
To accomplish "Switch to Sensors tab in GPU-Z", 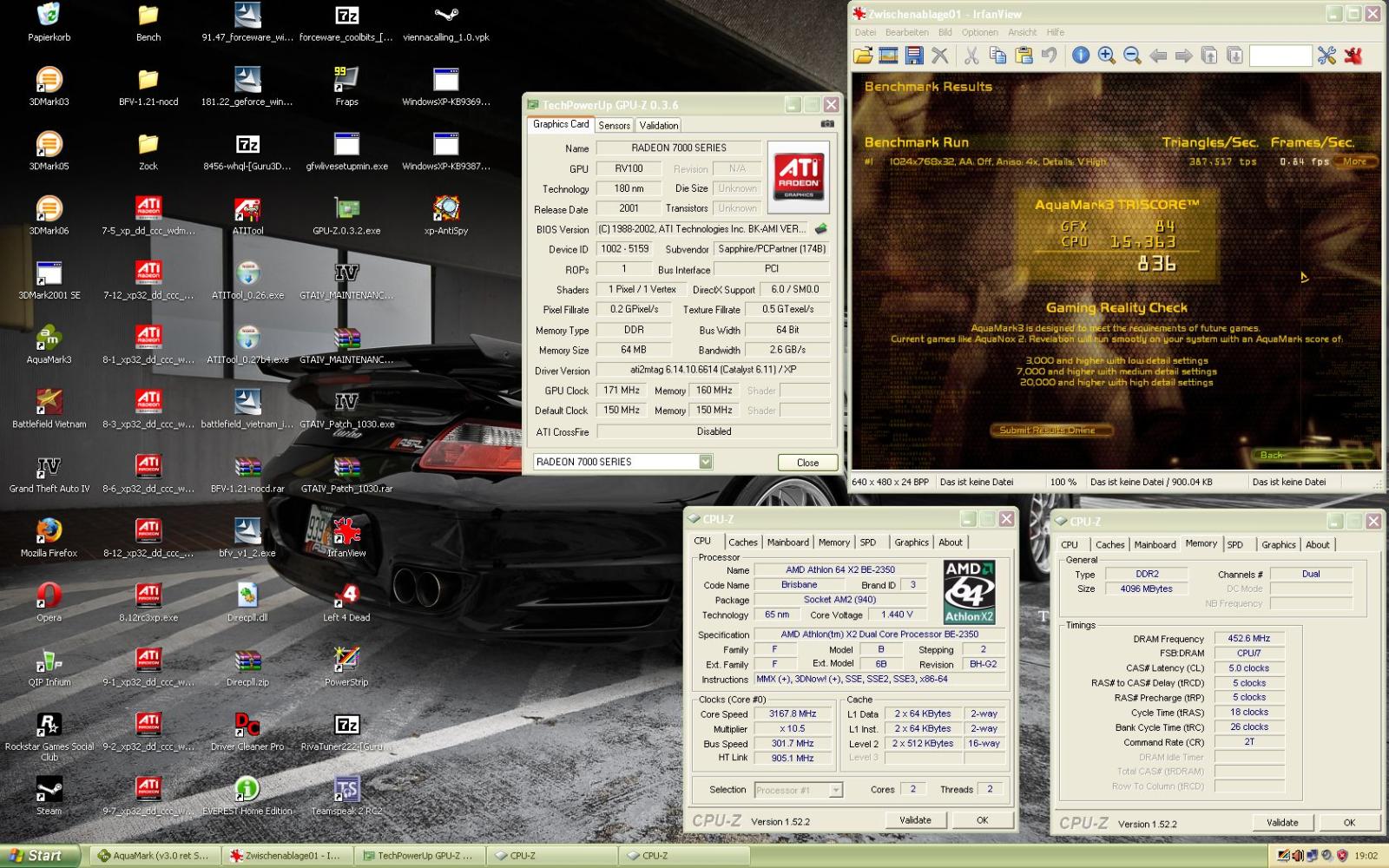I will (615, 126).
